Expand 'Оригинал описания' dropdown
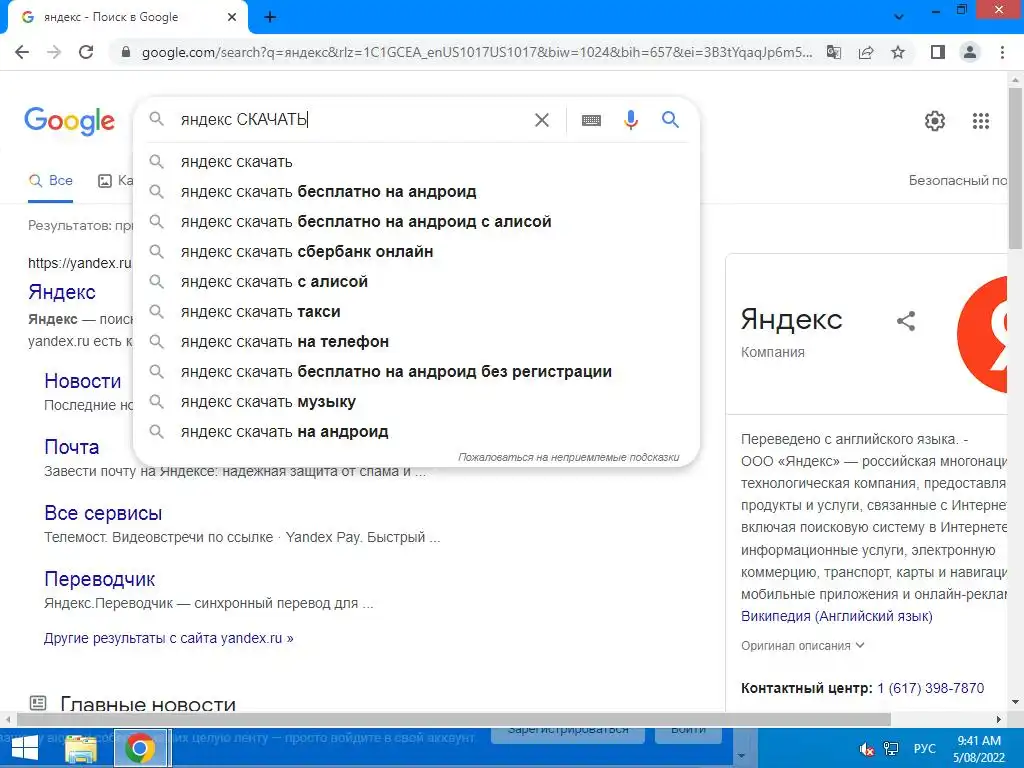1024x768 pixels. click(x=803, y=645)
